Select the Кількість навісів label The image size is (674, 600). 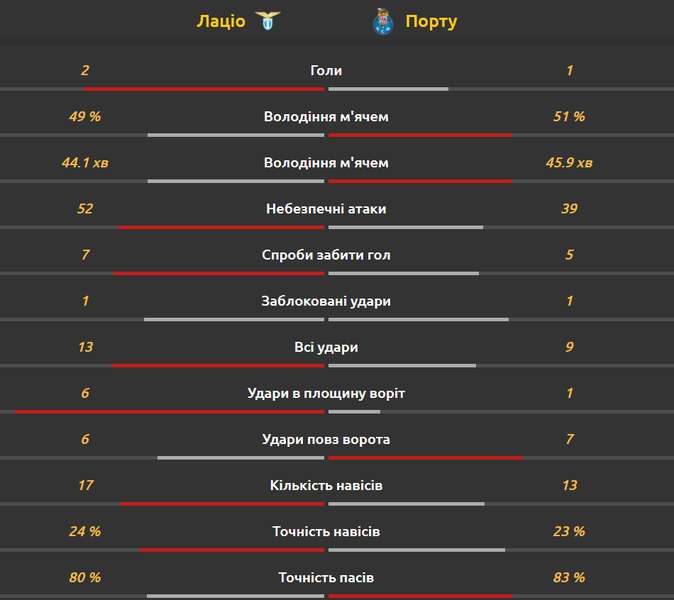(x=326, y=485)
